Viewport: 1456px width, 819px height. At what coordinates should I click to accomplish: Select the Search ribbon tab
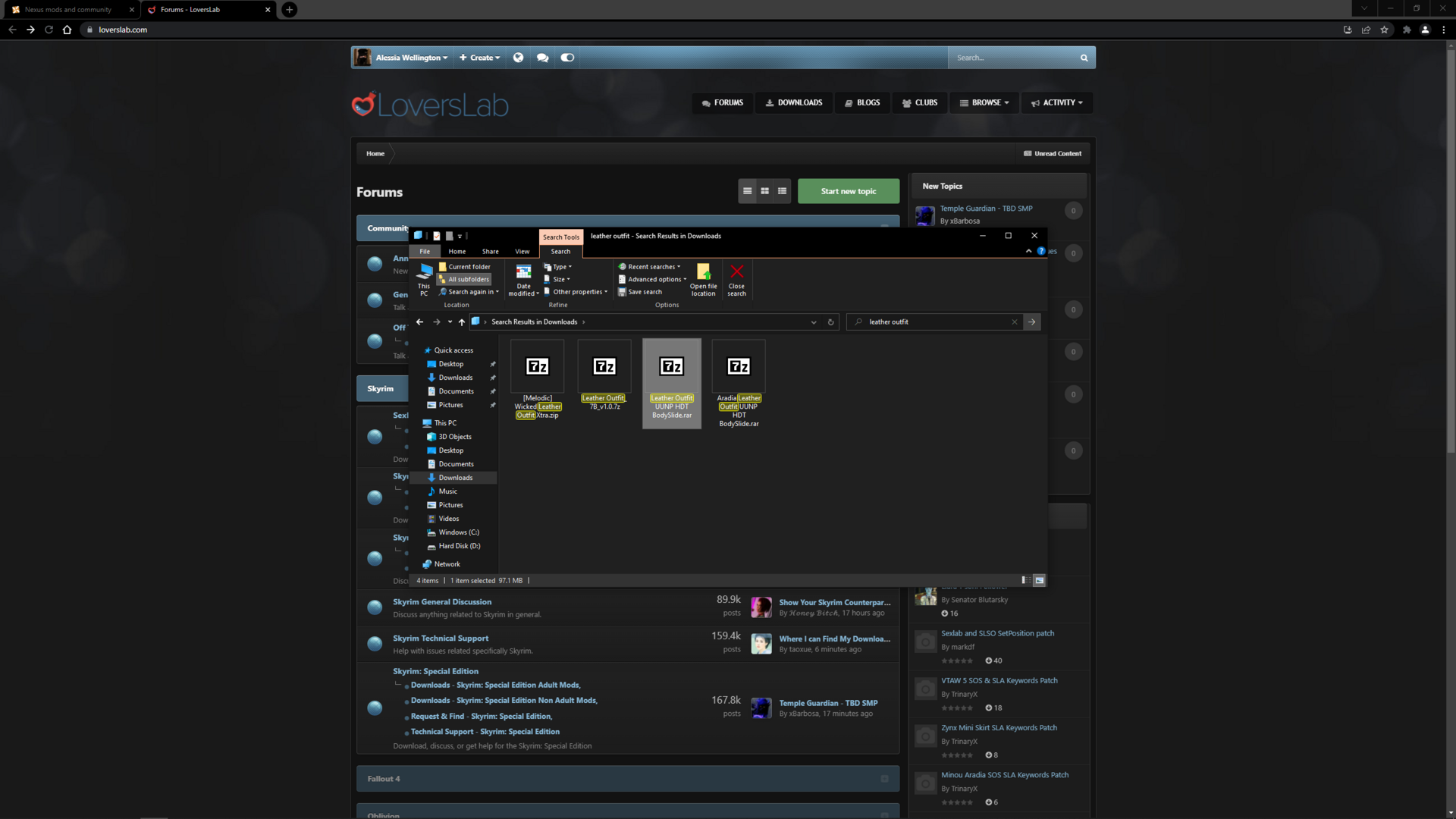560,252
